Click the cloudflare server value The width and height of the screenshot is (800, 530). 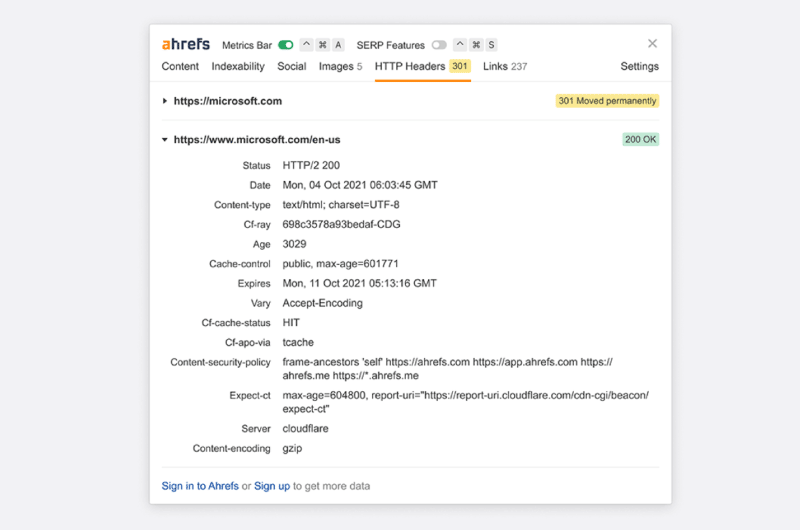click(306, 428)
